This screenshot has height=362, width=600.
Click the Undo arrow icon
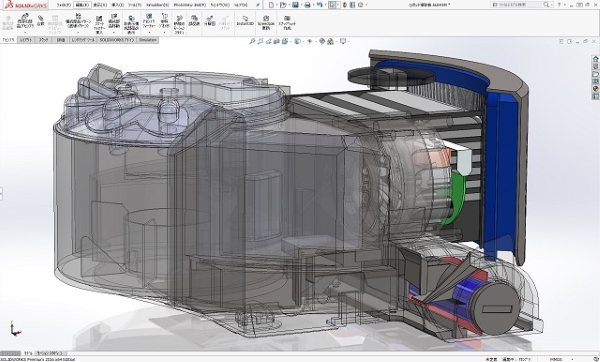pyautogui.click(x=320, y=5)
